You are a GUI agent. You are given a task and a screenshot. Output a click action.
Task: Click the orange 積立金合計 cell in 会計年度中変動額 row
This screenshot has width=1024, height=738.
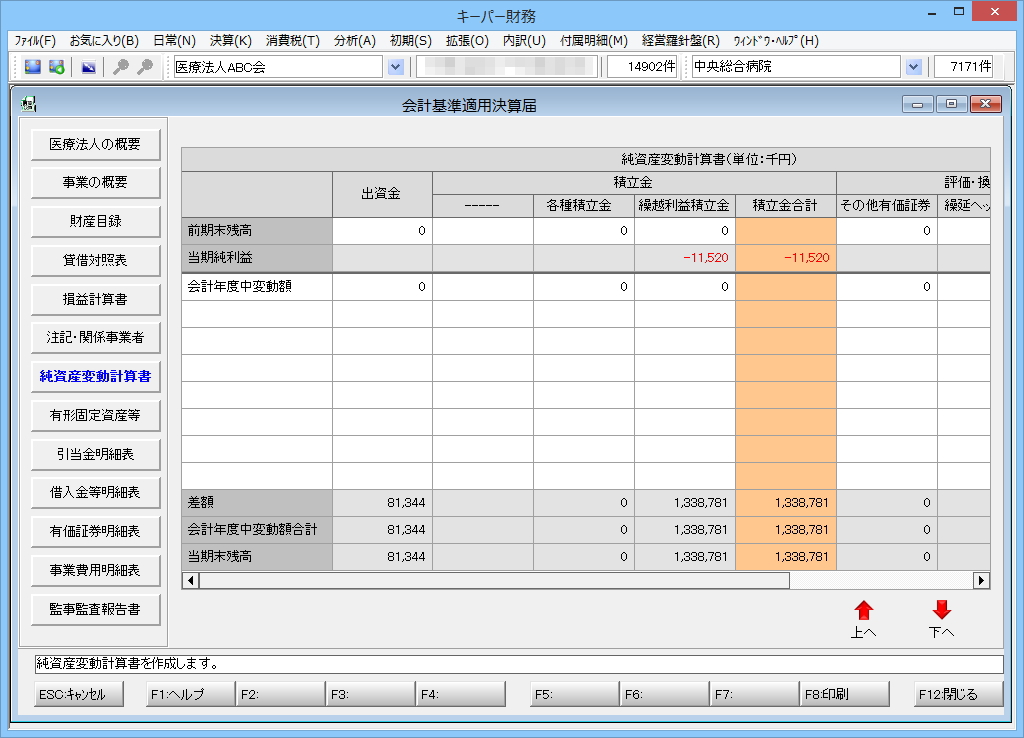pos(785,286)
